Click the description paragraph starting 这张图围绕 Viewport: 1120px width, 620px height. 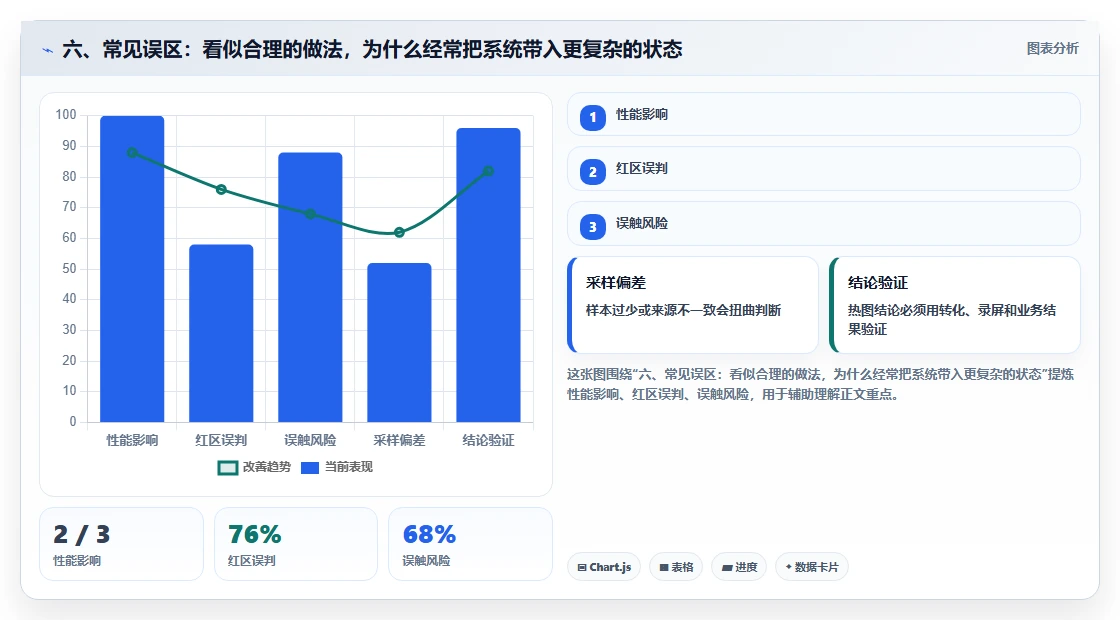point(821,384)
